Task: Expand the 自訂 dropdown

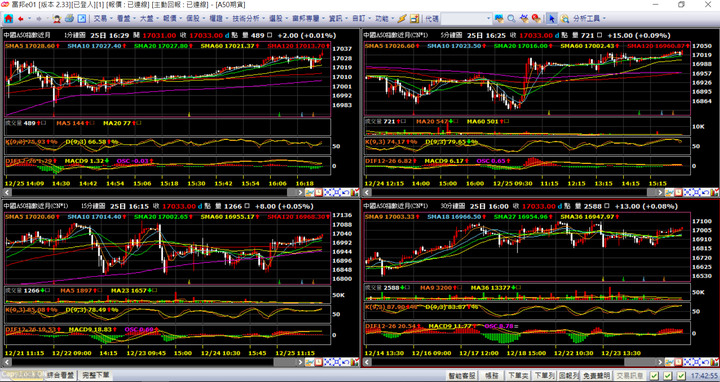Action: tap(370, 19)
